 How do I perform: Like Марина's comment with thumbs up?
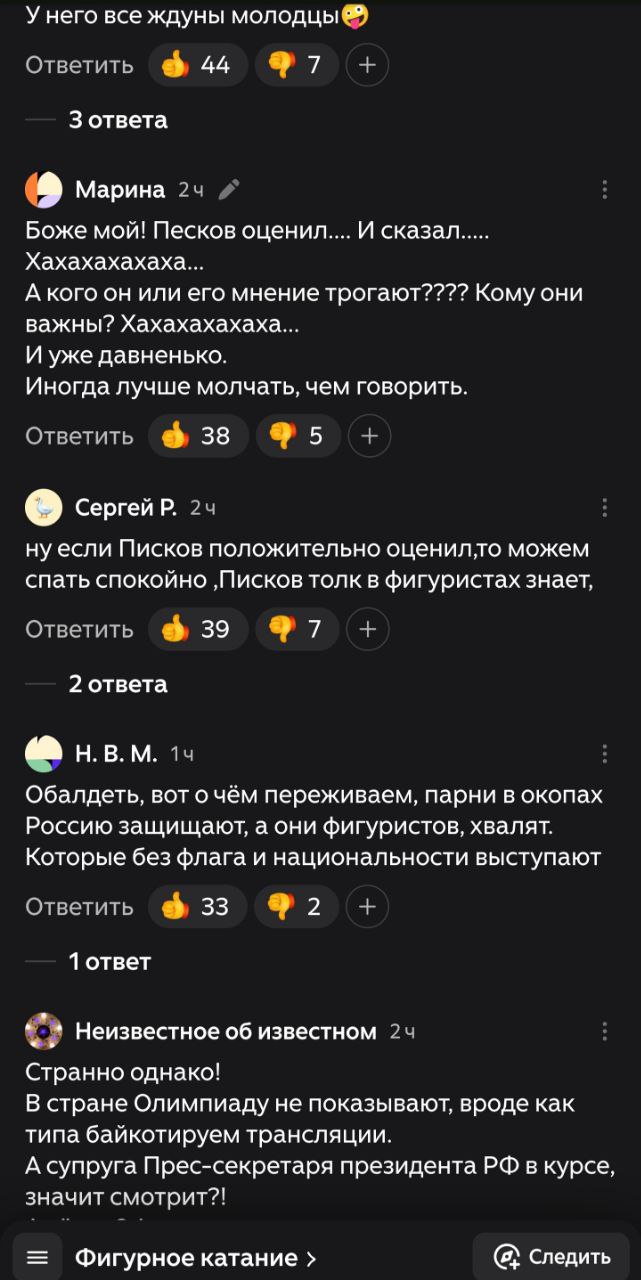click(198, 436)
